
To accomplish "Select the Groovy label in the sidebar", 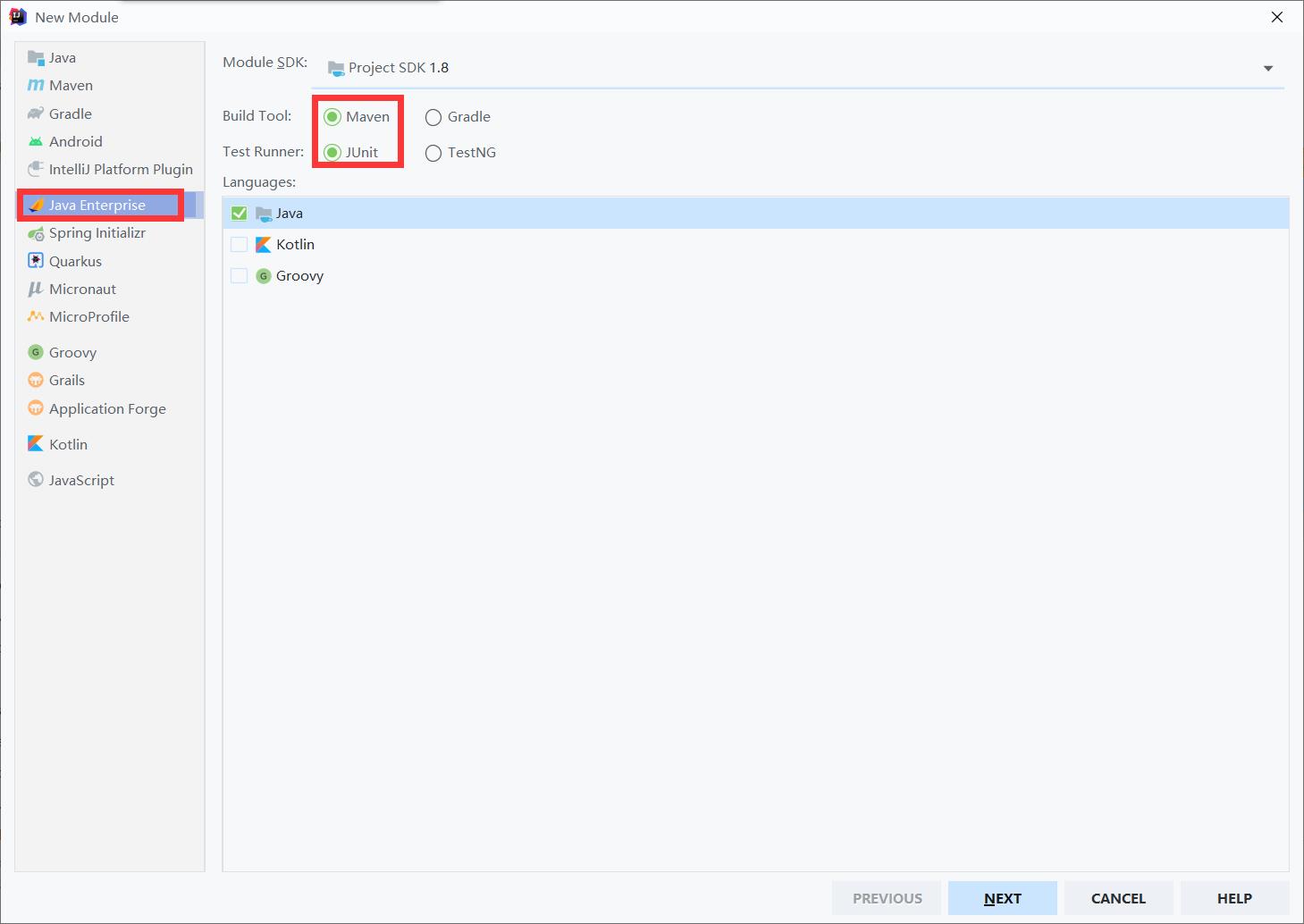I will coord(72,352).
